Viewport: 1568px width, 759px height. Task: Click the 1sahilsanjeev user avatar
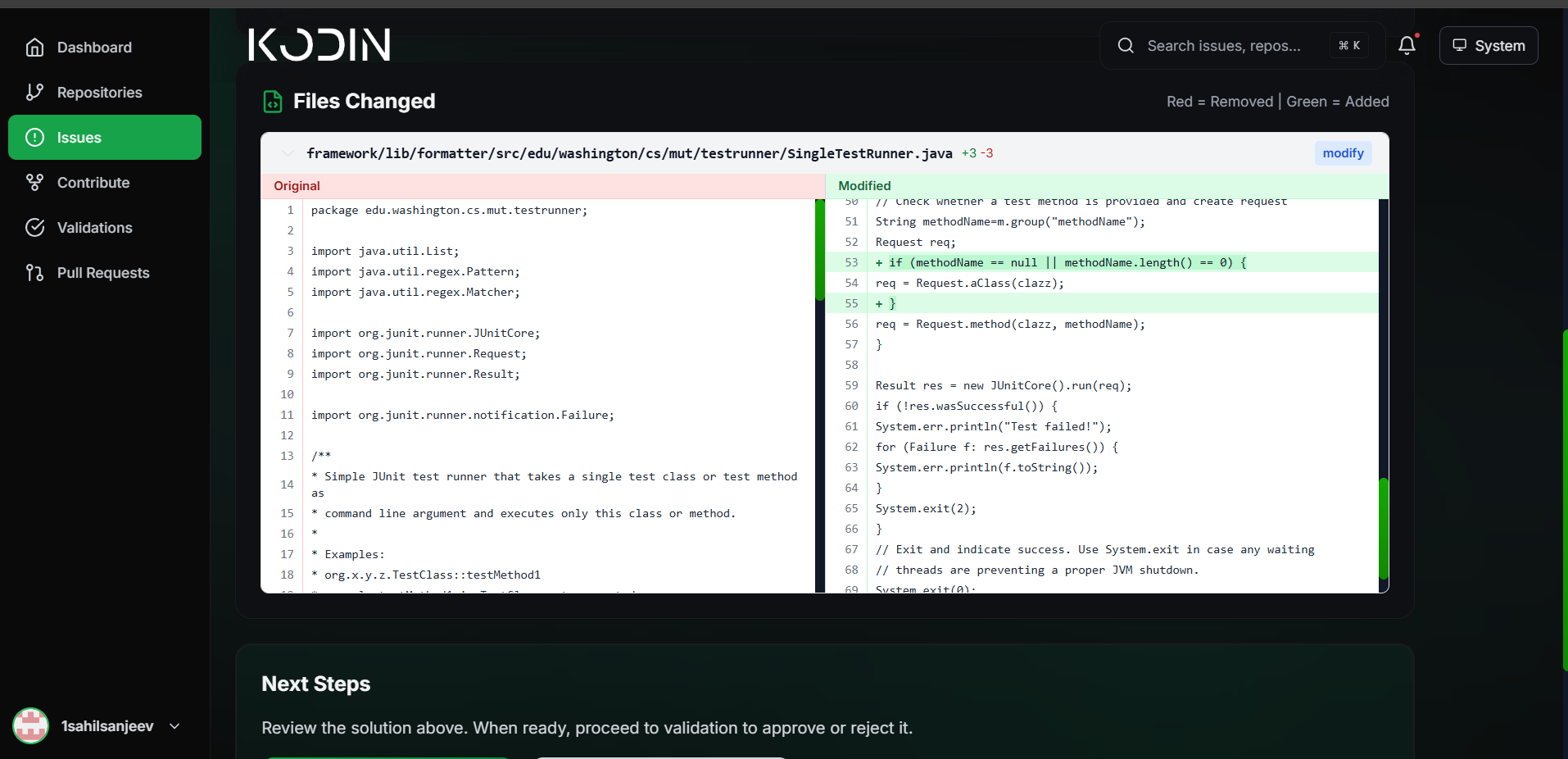(30, 726)
